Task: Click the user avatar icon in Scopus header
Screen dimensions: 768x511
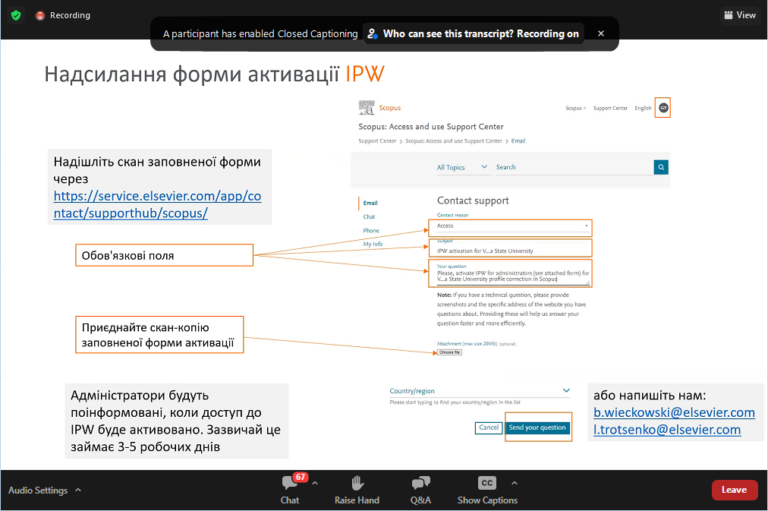Action: [x=663, y=108]
